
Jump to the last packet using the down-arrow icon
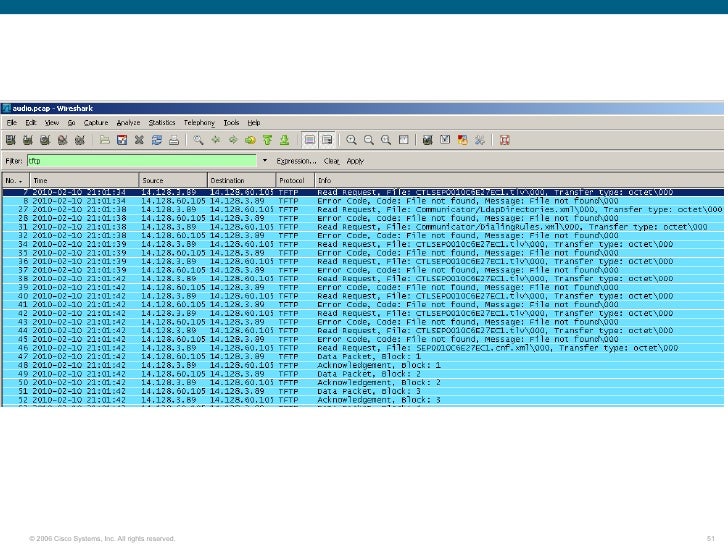coord(284,140)
